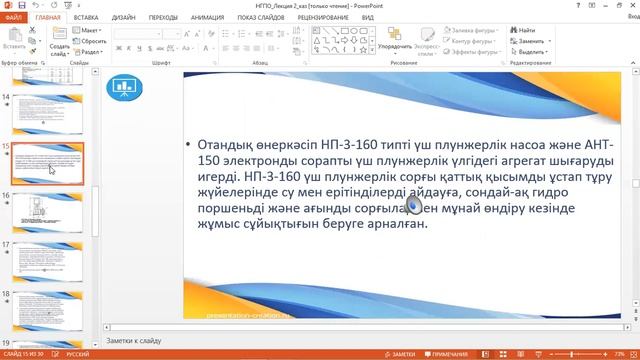Select slide 14 thumbnail
Image resolution: width=640 pixels, height=360 pixels.
click(x=47, y=114)
